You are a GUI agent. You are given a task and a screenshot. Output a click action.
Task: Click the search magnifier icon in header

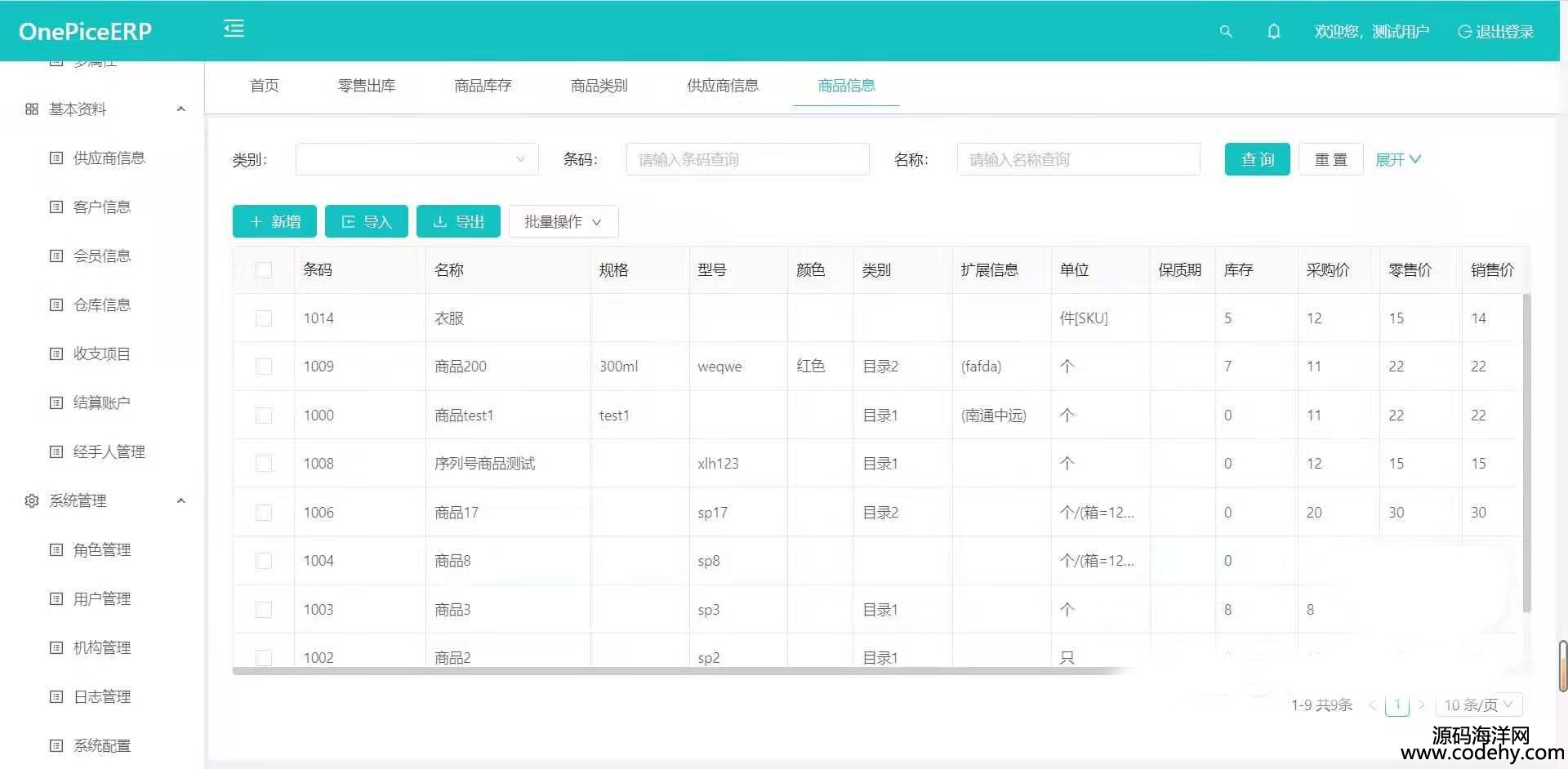tap(1225, 32)
